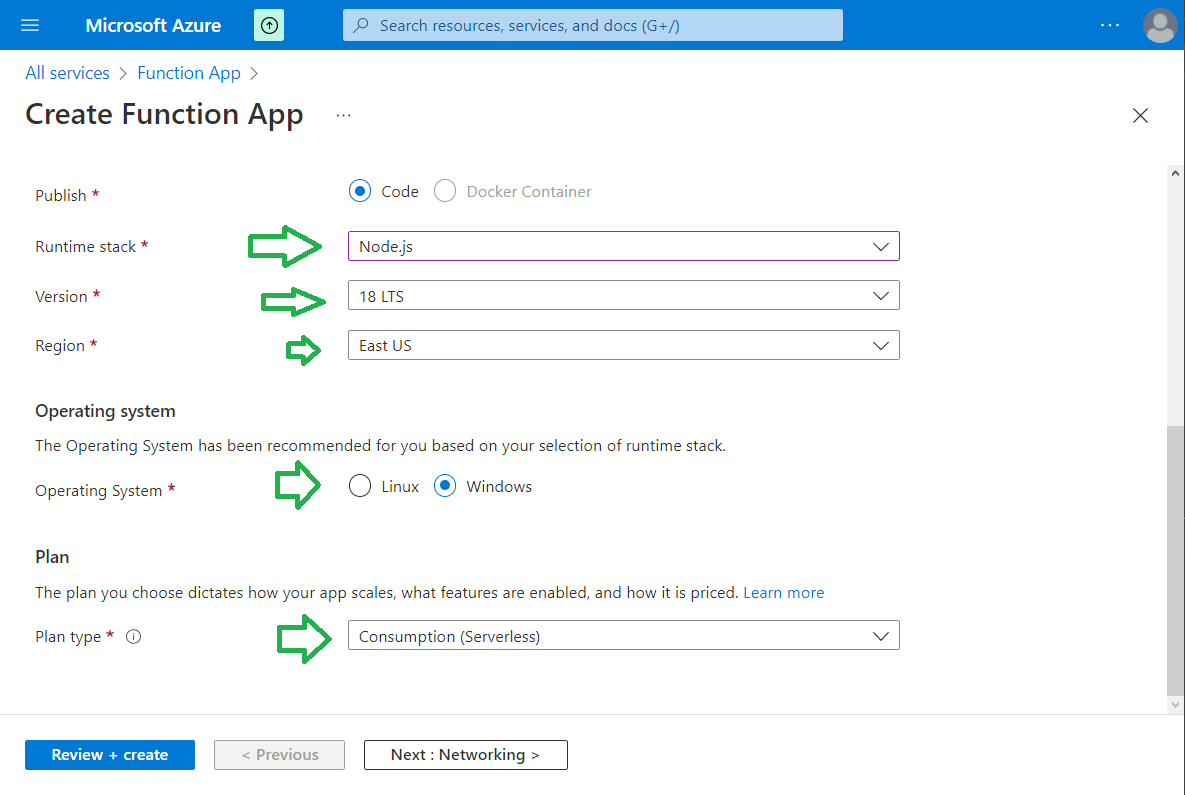Focus the Search resources, services, and docs box

(592, 25)
